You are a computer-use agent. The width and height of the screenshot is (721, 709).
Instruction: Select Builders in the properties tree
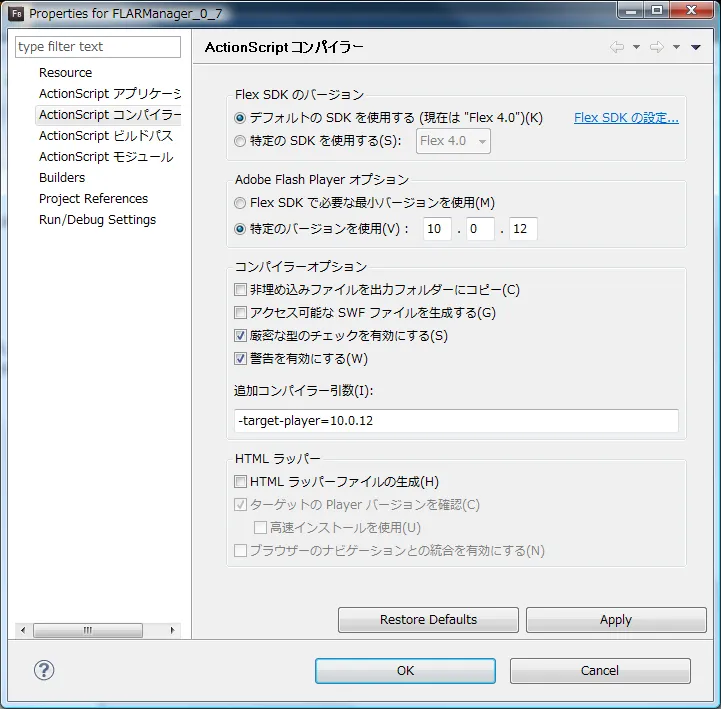tap(62, 178)
